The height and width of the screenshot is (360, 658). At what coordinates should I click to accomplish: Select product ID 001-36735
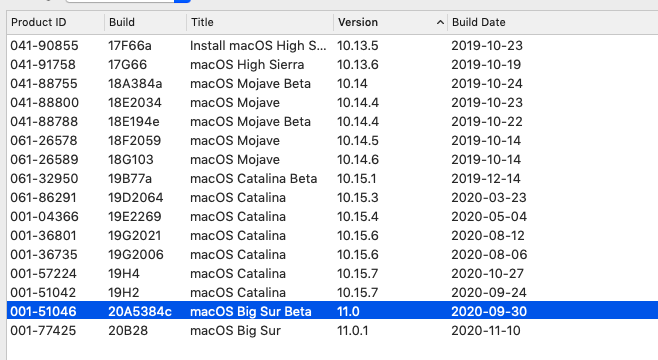(x=44, y=255)
